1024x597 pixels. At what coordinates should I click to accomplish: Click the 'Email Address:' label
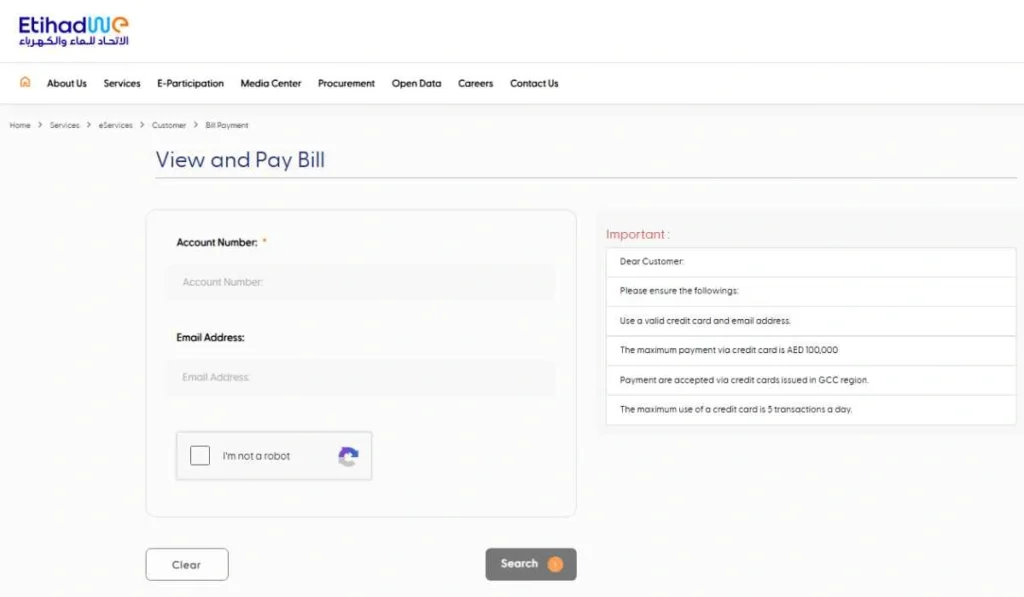click(210, 338)
